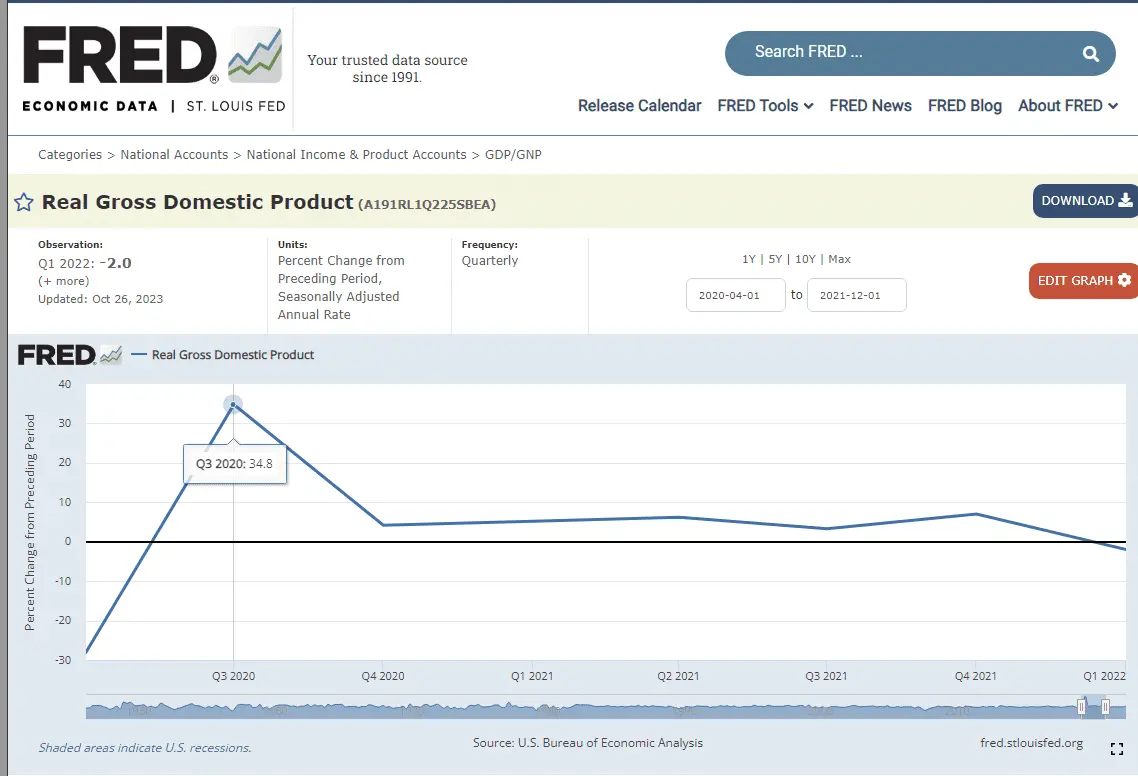The image size is (1138, 776).
Task: Expand the FRED Tools dropdown menu
Action: pos(765,106)
